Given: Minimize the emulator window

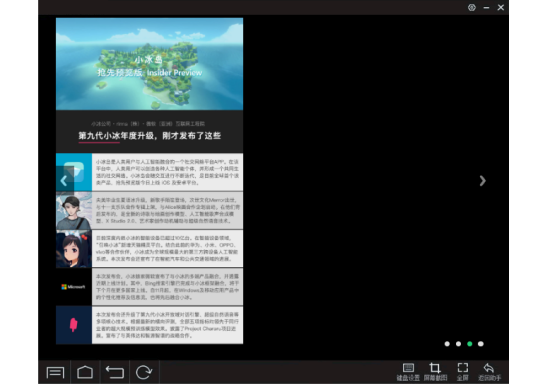Looking at the screenshot, I should [486, 7].
